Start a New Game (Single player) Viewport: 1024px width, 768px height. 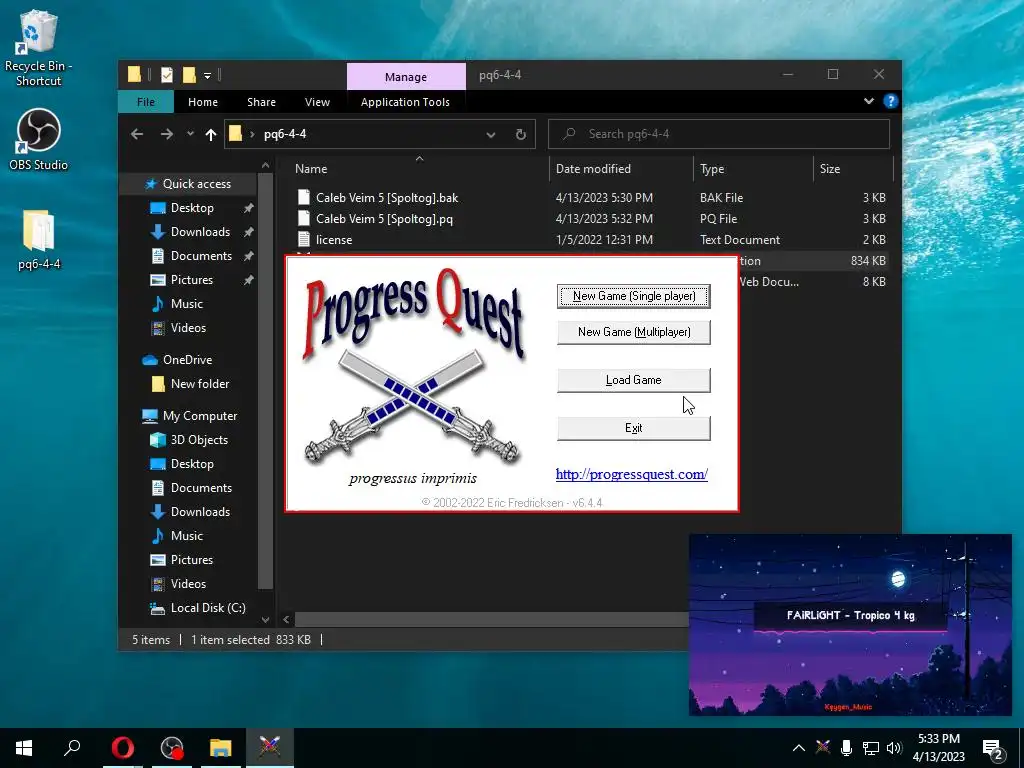pos(633,296)
